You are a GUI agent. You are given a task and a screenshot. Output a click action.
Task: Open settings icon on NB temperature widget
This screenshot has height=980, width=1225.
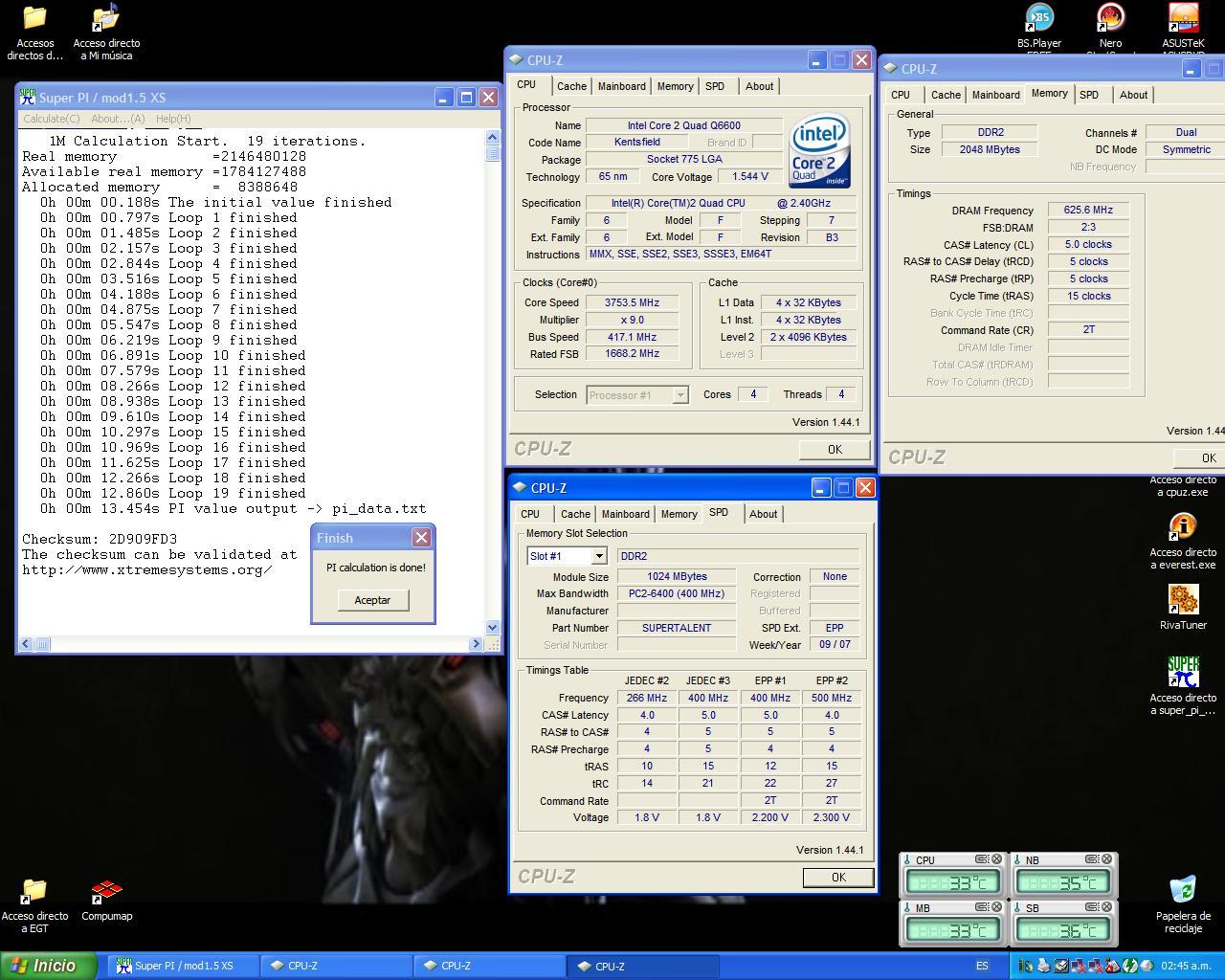point(1092,859)
